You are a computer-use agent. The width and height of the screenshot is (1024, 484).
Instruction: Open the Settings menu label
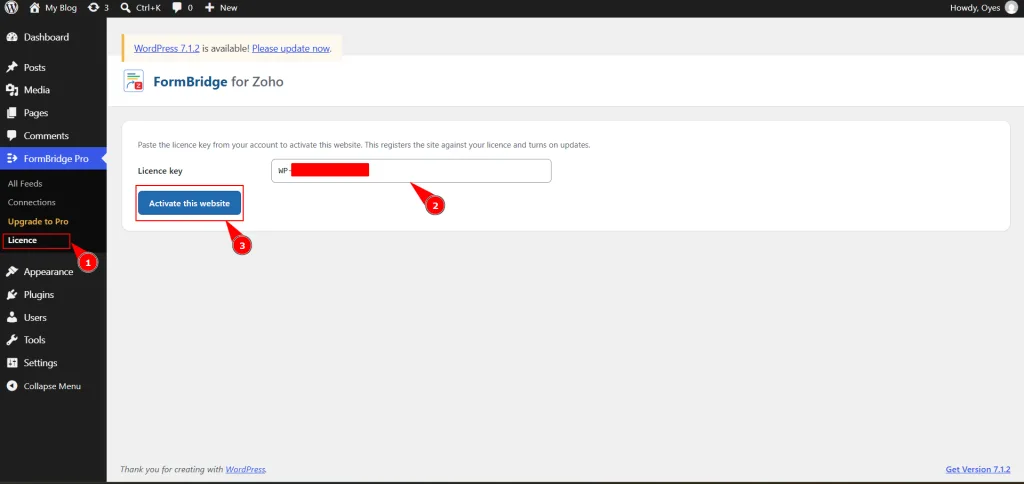point(40,363)
